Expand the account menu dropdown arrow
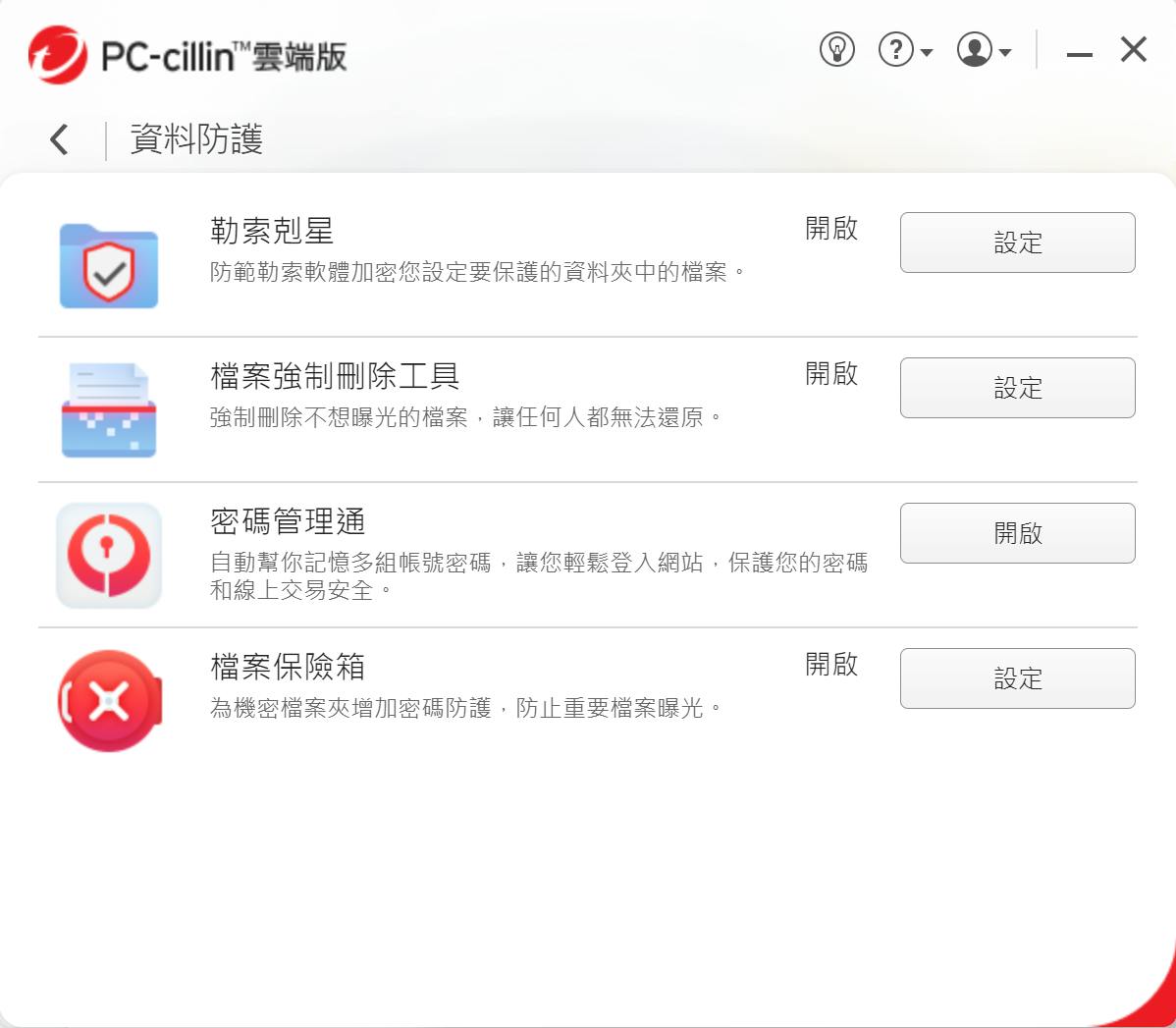 (x=1006, y=52)
